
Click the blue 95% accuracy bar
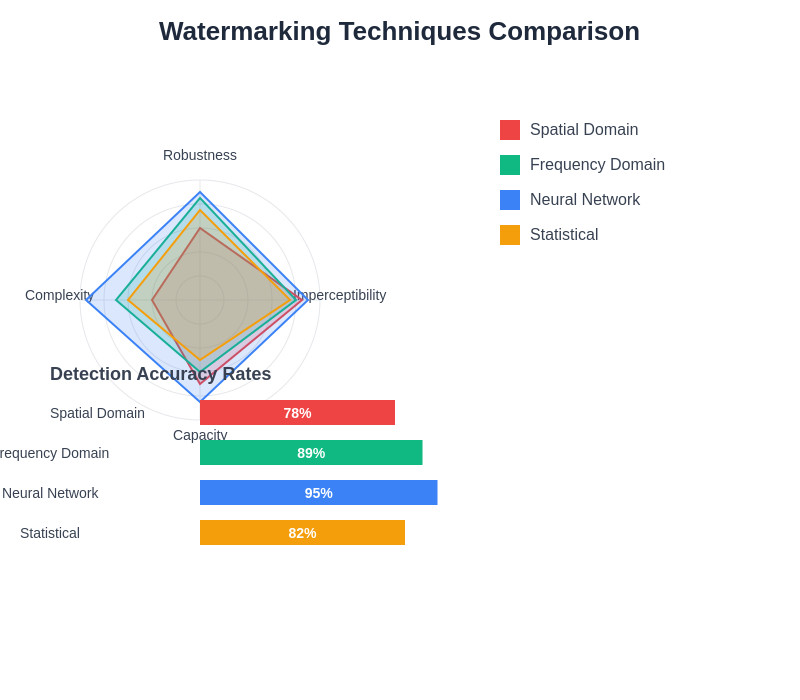click(318, 493)
